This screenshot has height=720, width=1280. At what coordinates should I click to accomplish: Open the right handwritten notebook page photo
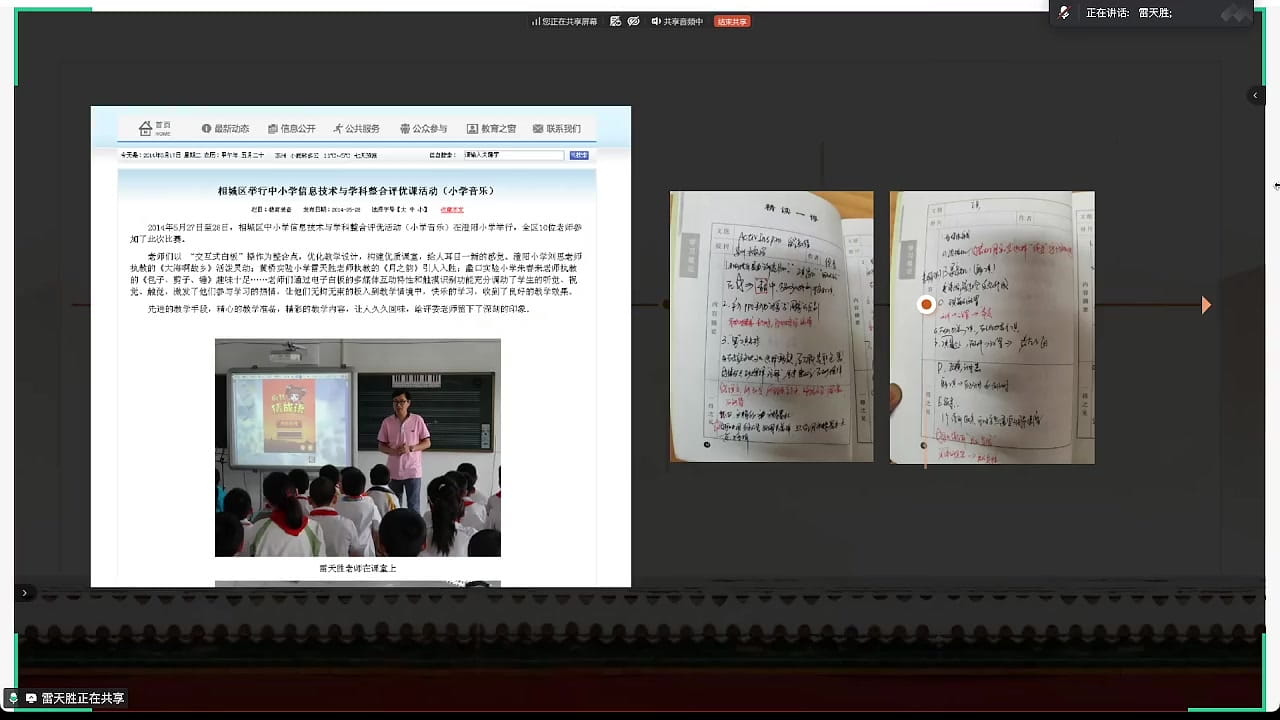pyautogui.click(x=992, y=327)
